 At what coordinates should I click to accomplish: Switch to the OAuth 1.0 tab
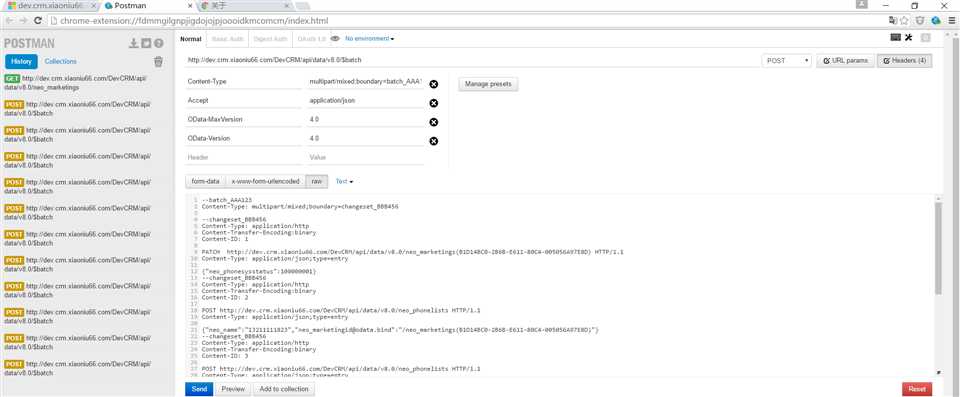(x=311, y=39)
